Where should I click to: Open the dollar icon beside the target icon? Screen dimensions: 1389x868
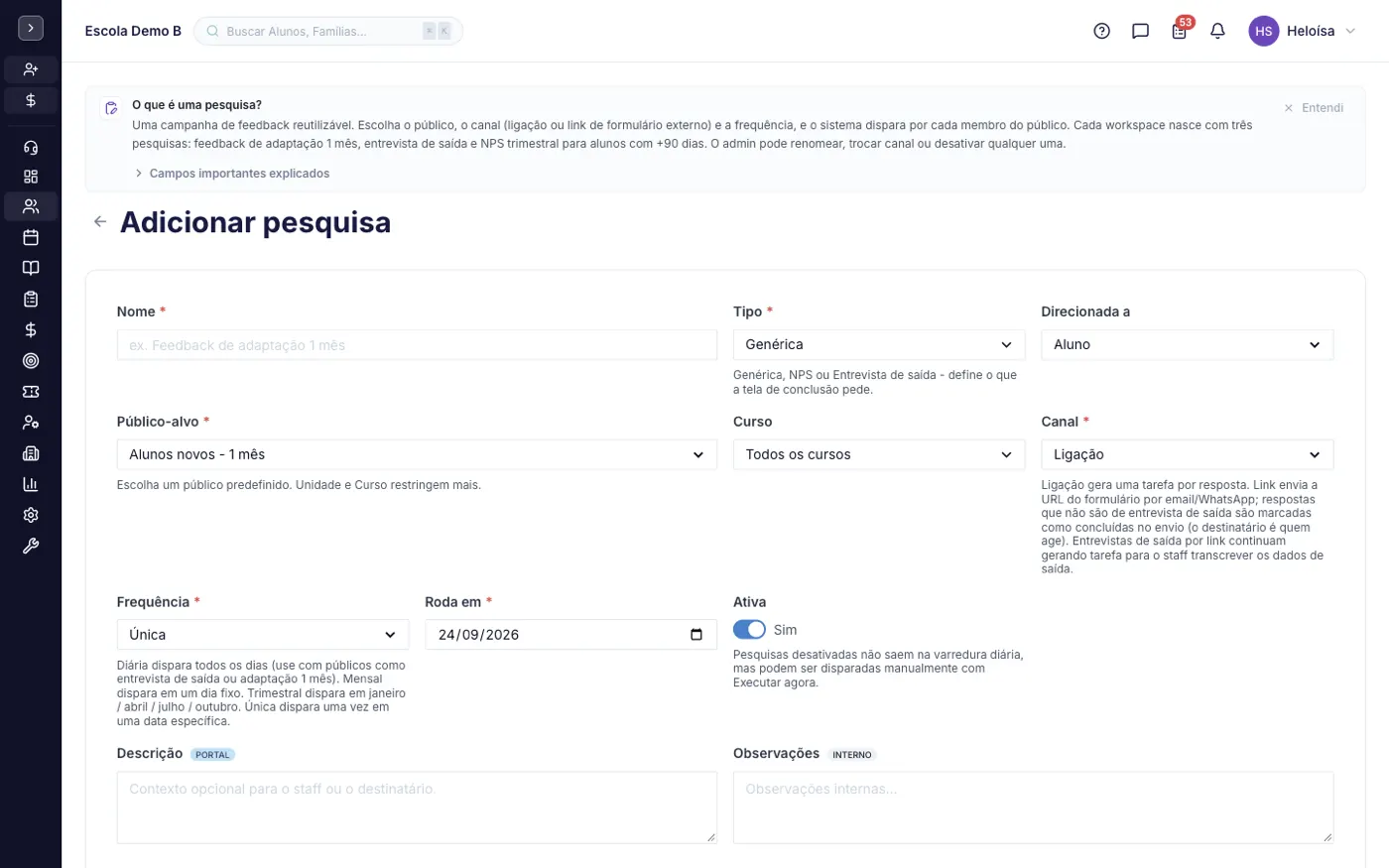pos(31,329)
